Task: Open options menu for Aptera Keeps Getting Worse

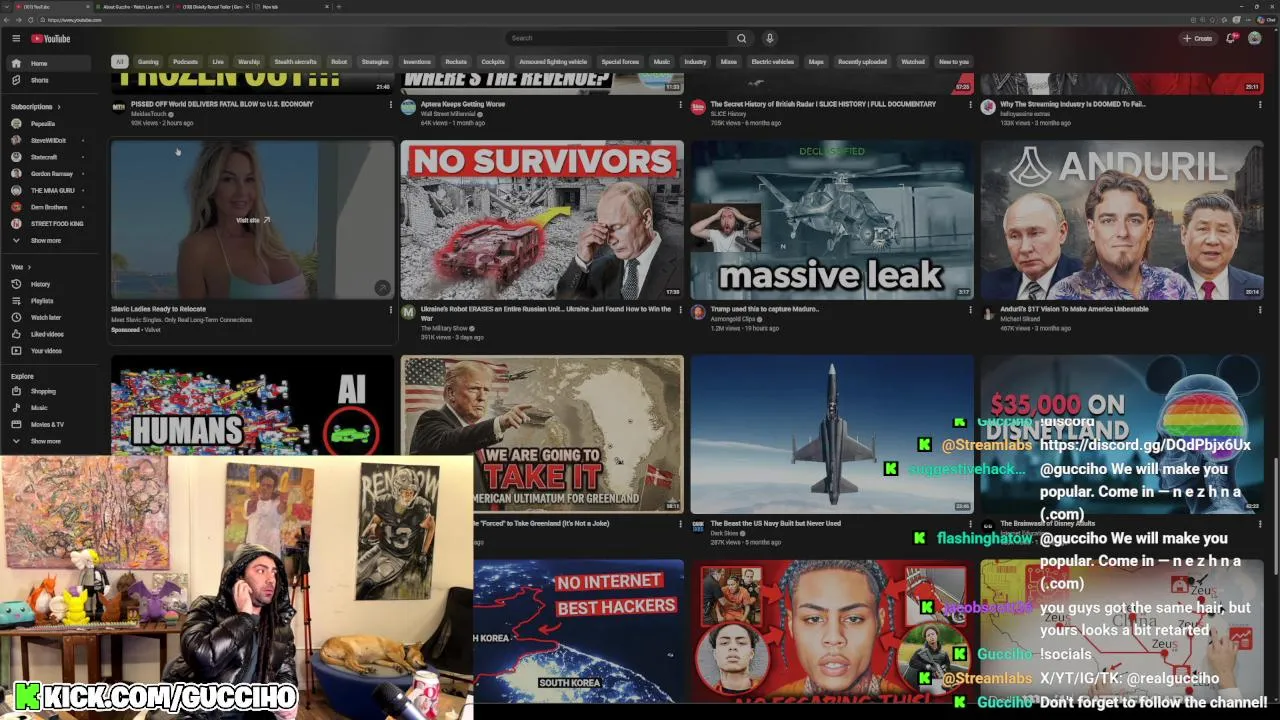Action: pos(680,104)
